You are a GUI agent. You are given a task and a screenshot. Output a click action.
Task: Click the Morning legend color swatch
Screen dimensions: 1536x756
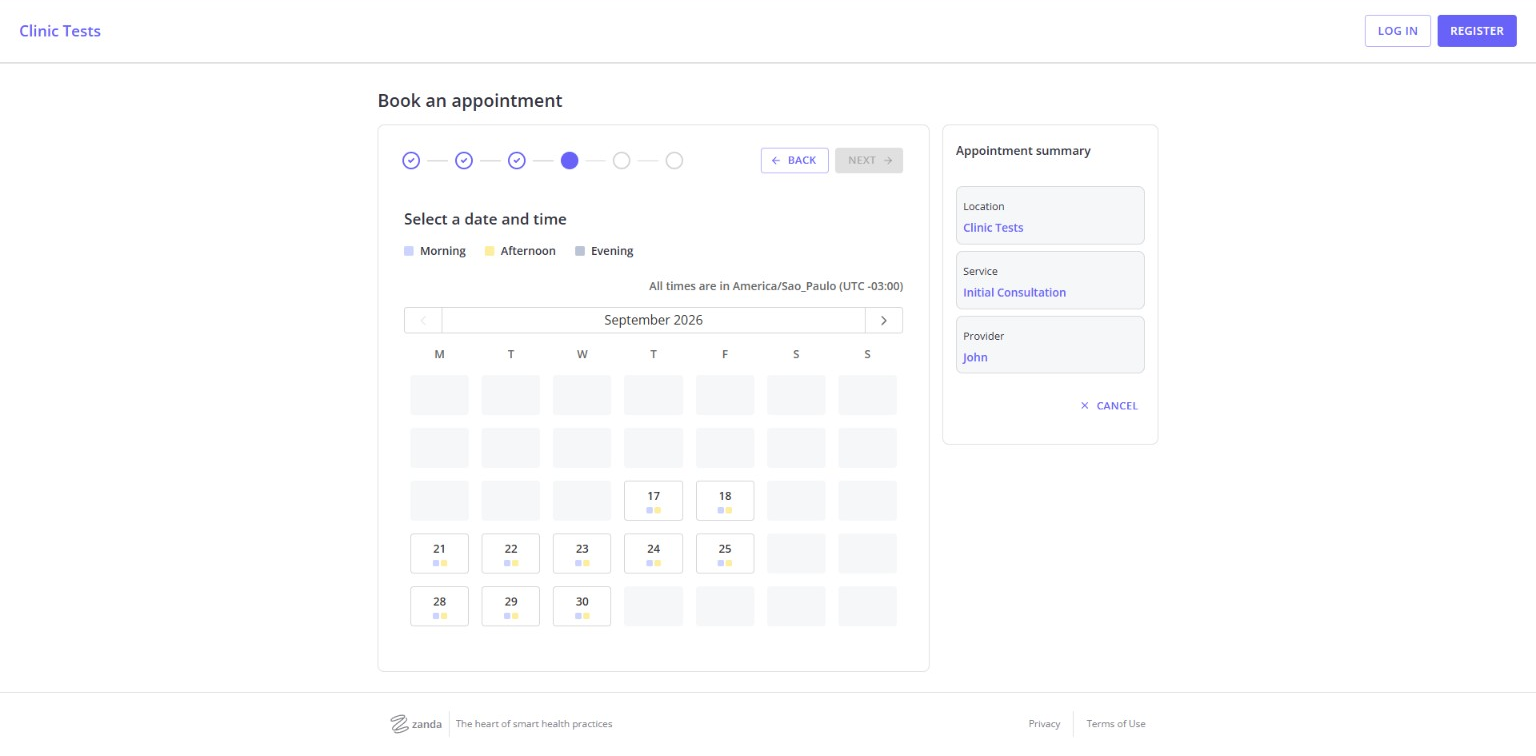409,251
